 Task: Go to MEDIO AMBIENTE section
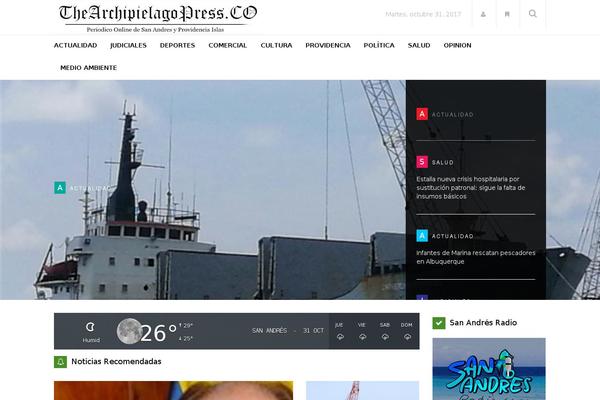(x=88, y=68)
